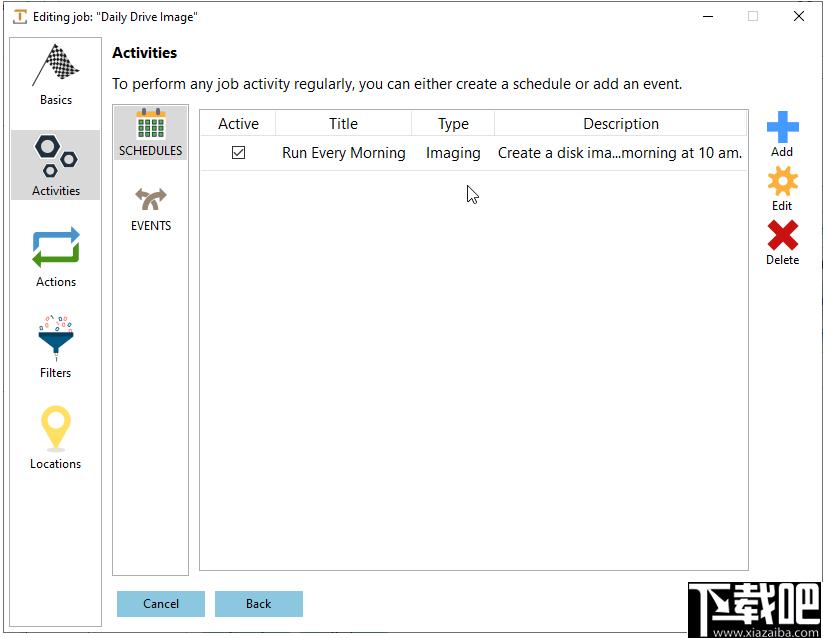Click the Active column header
This screenshot has width=823, height=638.
[x=238, y=124]
